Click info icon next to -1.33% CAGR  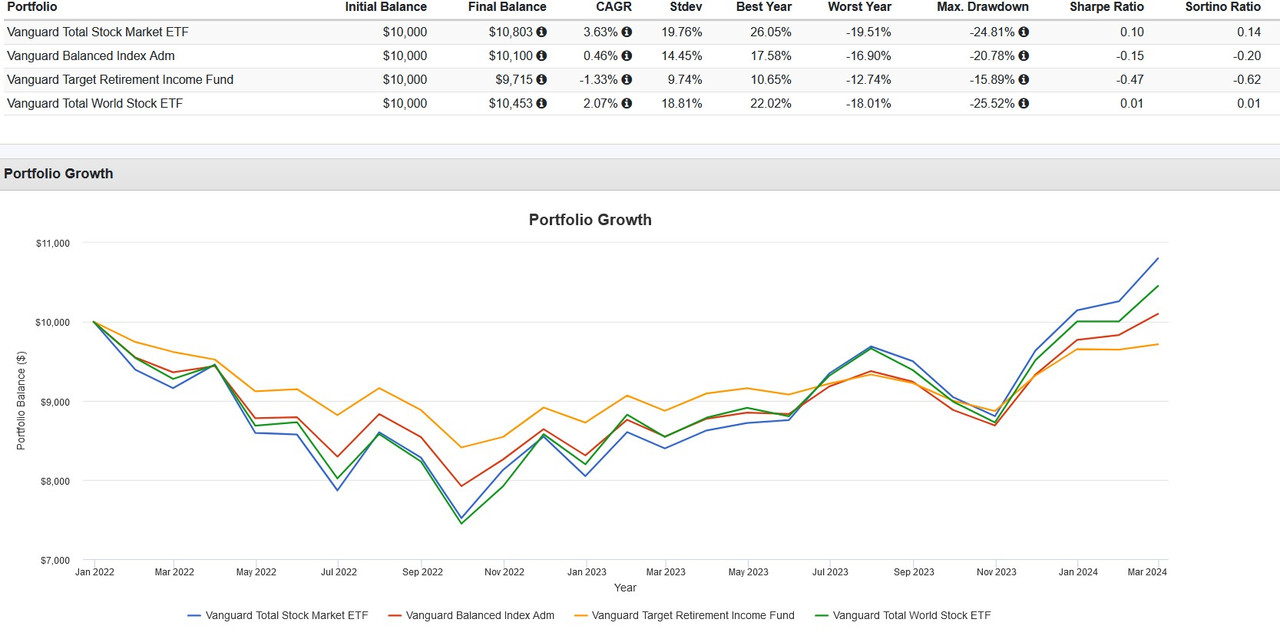pos(627,80)
